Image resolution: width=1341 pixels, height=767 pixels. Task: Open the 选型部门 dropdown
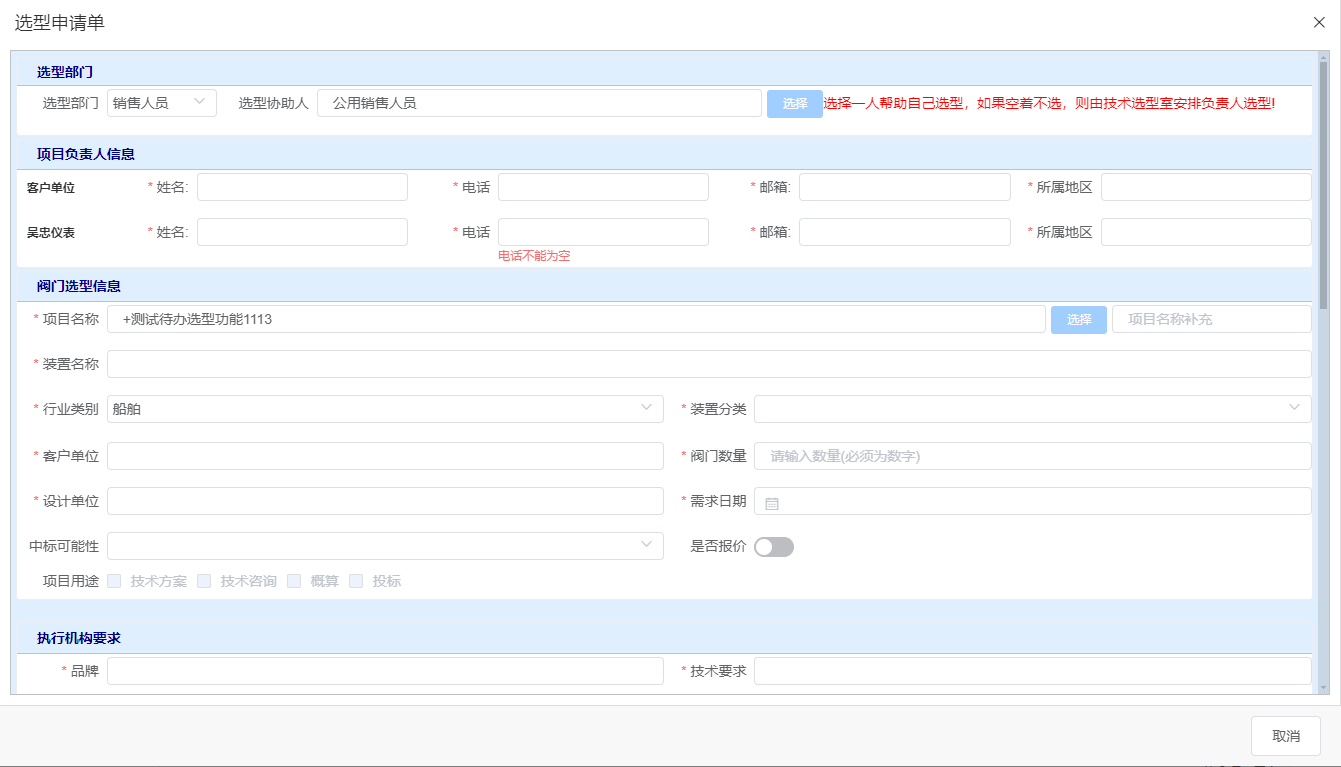click(x=162, y=103)
